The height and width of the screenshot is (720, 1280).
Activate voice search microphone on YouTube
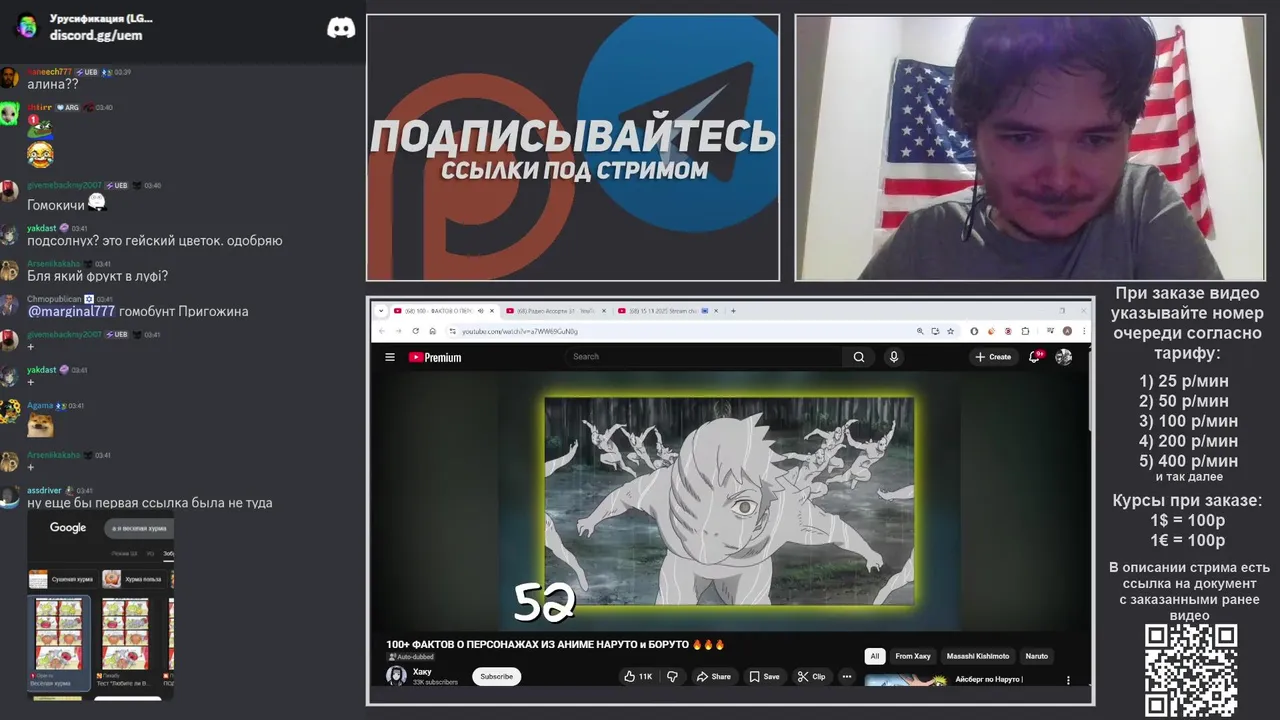(894, 357)
